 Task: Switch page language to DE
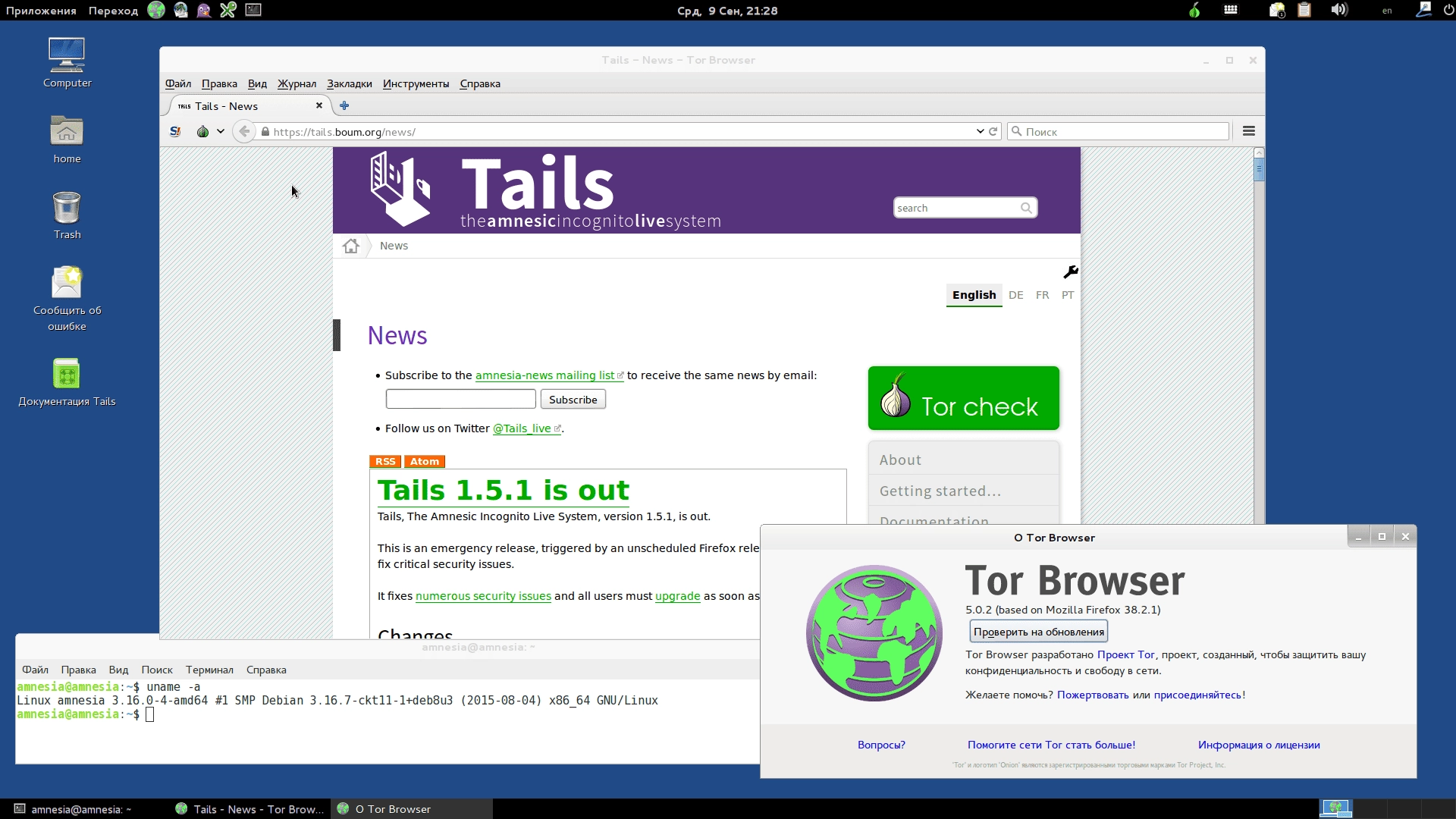point(1016,295)
